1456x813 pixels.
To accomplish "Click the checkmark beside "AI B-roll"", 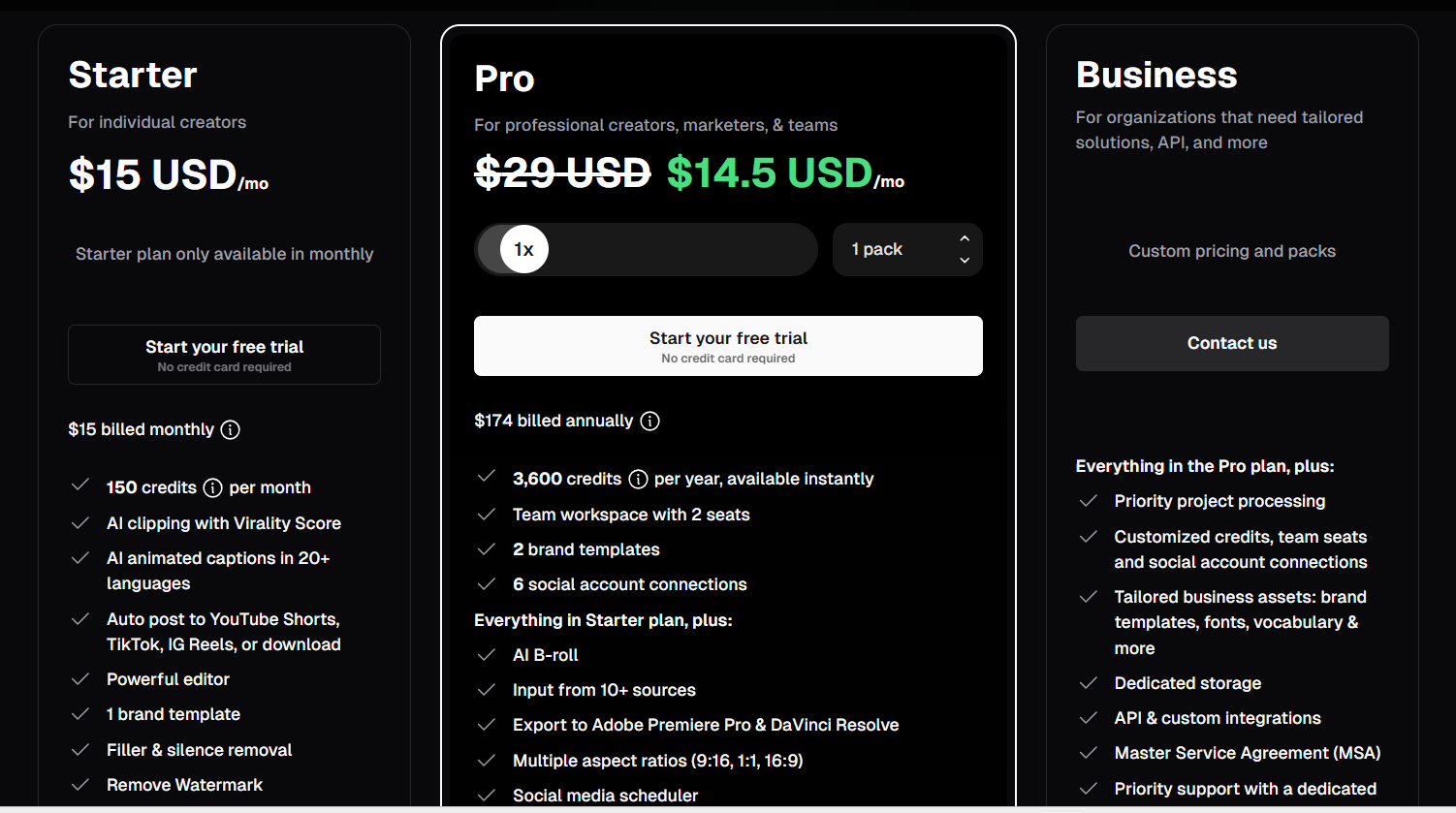I will point(487,655).
